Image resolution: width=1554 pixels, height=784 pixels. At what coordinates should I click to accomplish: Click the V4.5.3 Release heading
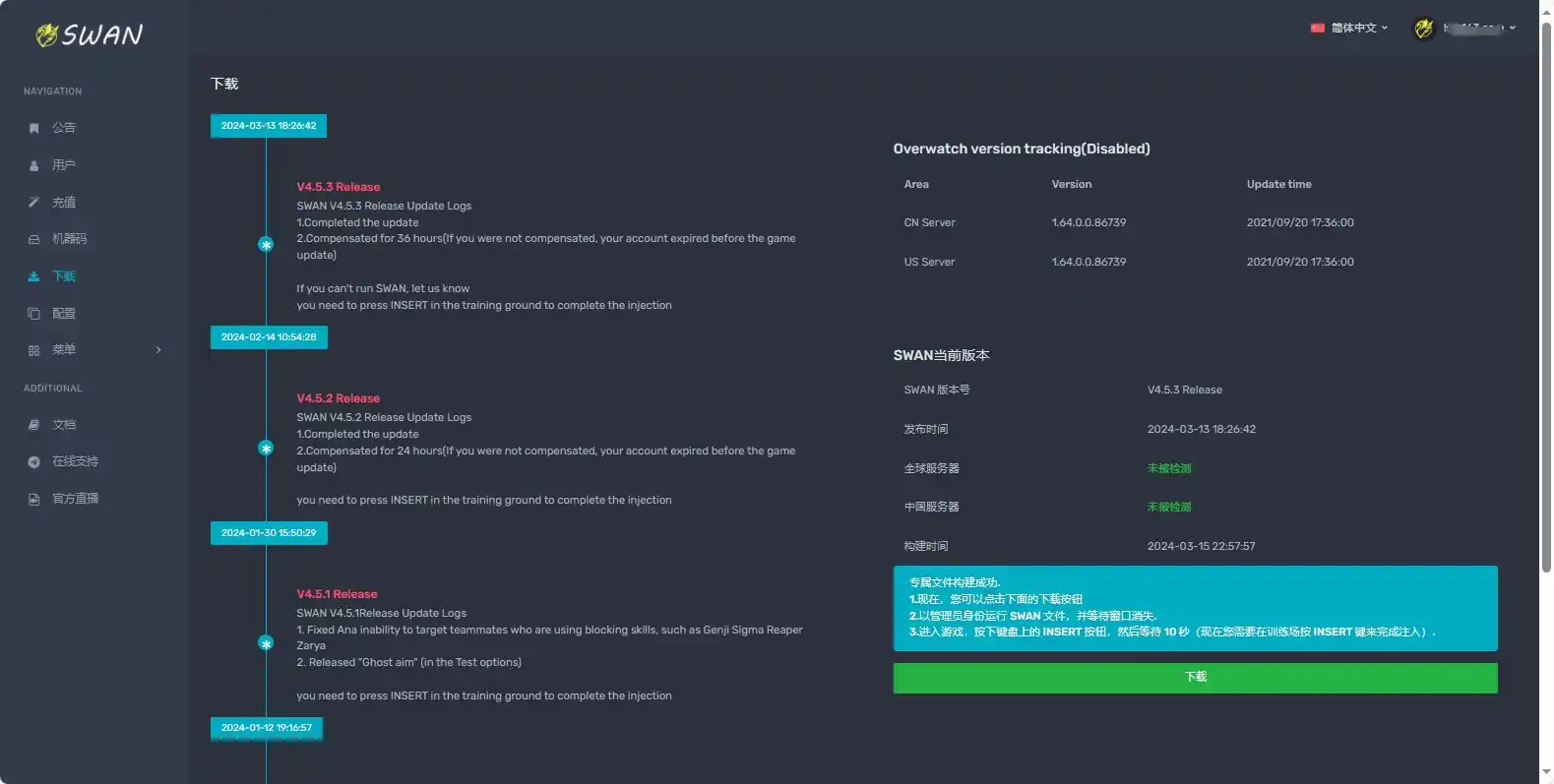[338, 187]
